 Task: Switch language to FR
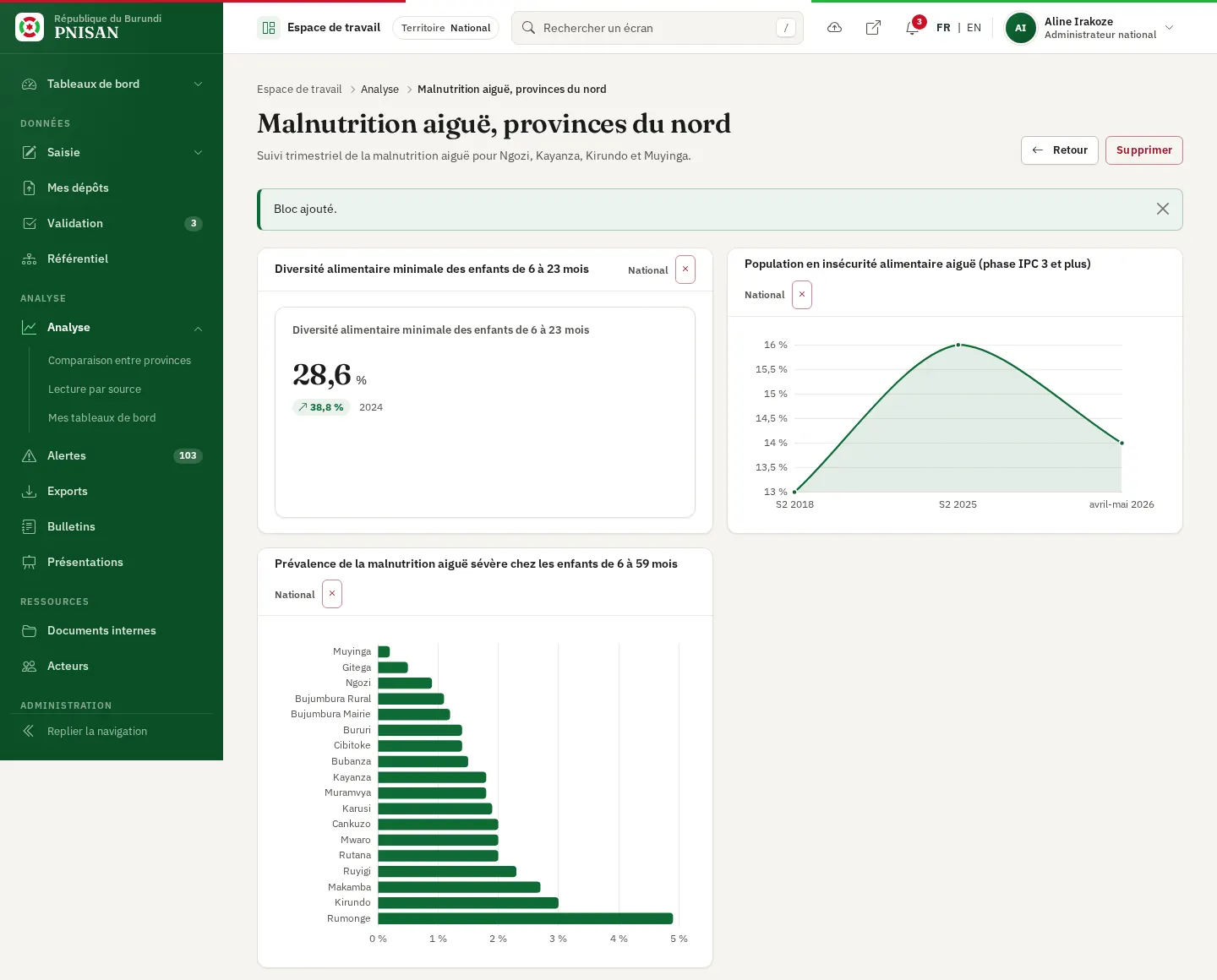coord(943,28)
